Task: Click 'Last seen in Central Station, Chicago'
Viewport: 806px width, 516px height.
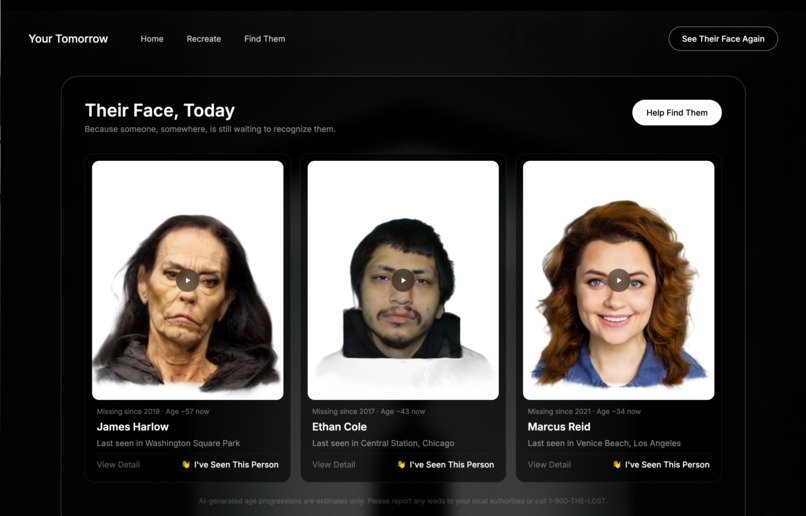Action: click(x=383, y=443)
